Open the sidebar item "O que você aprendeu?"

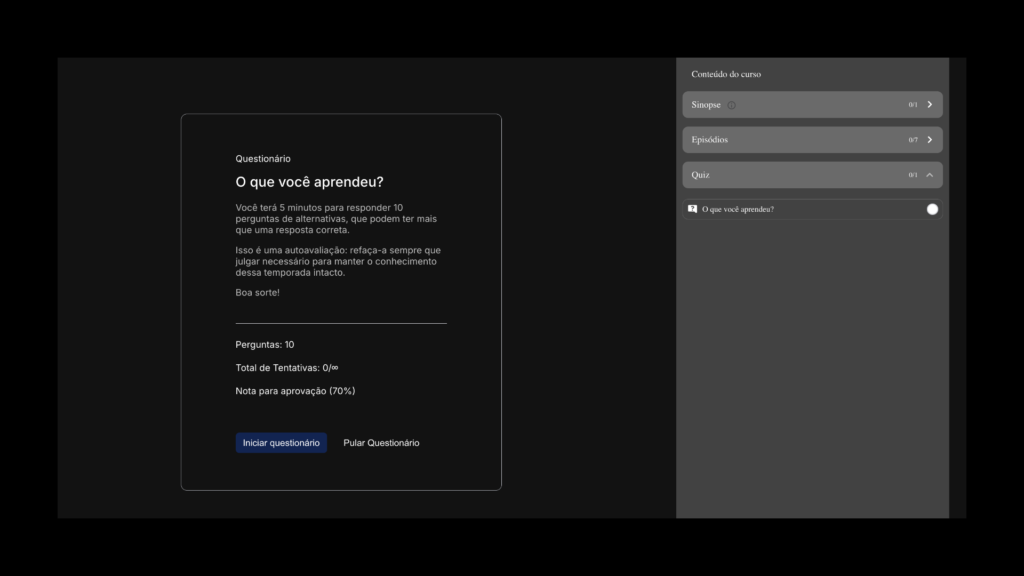(738, 209)
